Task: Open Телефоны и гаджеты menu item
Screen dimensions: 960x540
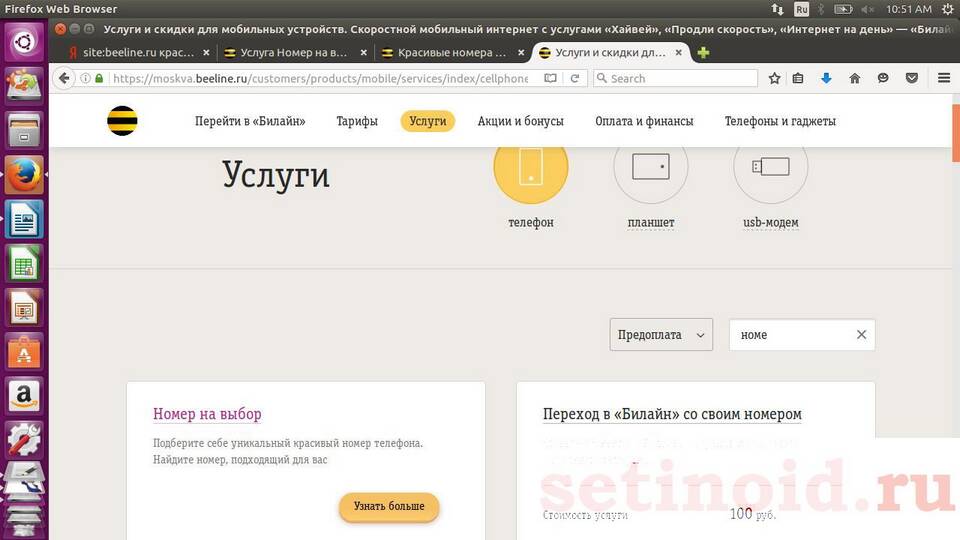Action: point(780,121)
